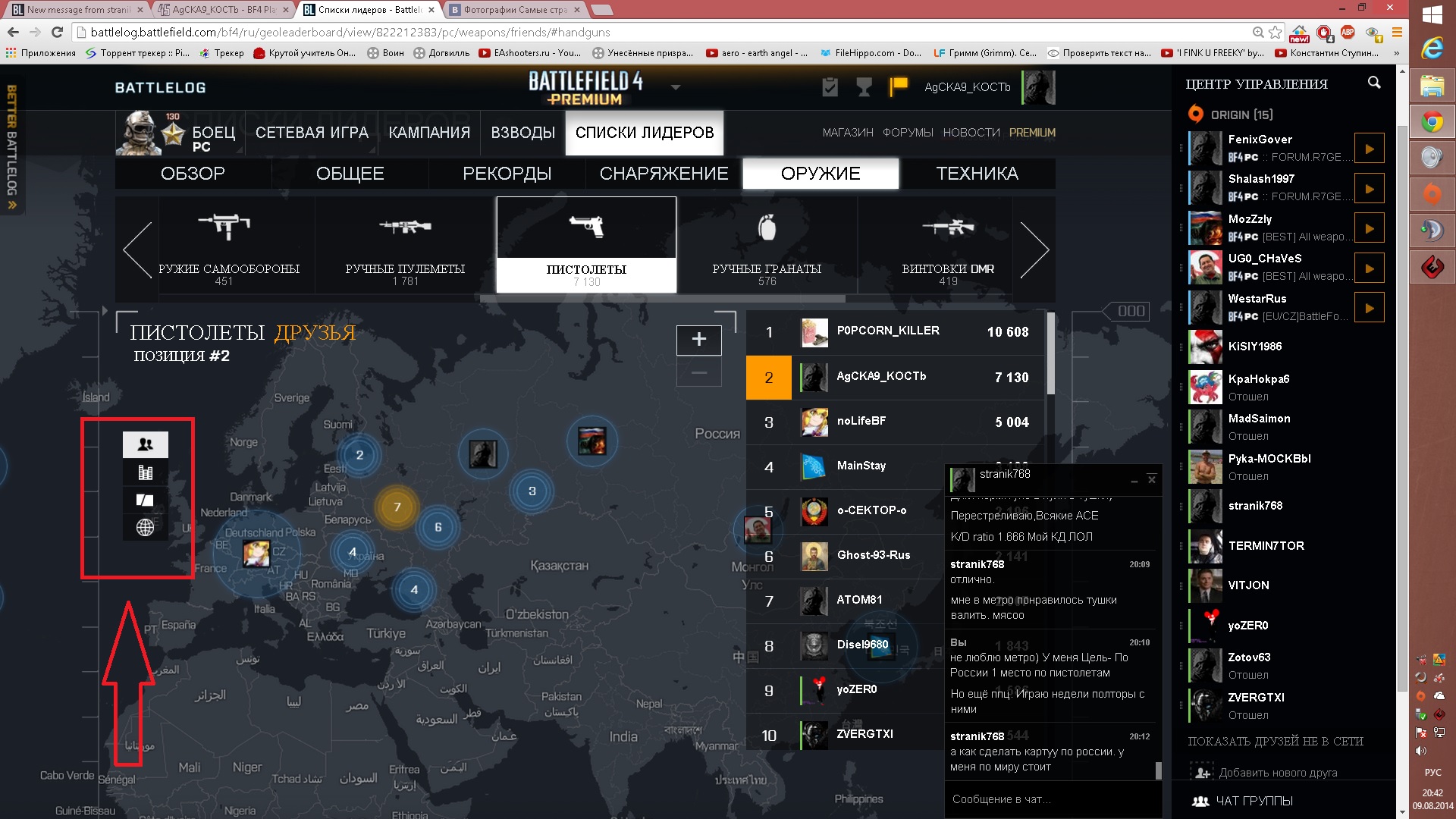Image resolution: width=1456 pixels, height=819 pixels.
Task: Click the Battlelog logo
Action: coord(160,88)
